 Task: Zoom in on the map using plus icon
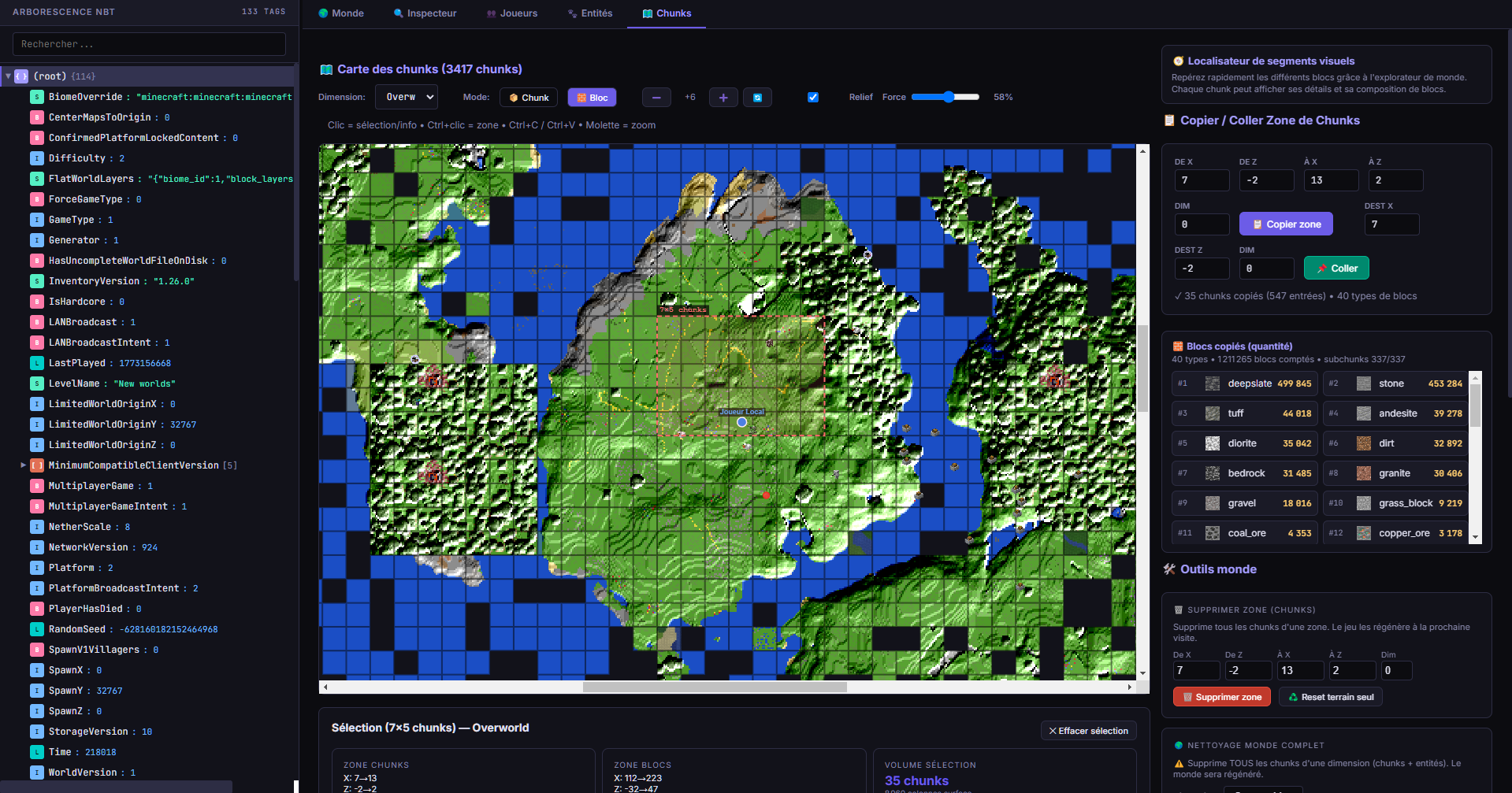[723, 97]
